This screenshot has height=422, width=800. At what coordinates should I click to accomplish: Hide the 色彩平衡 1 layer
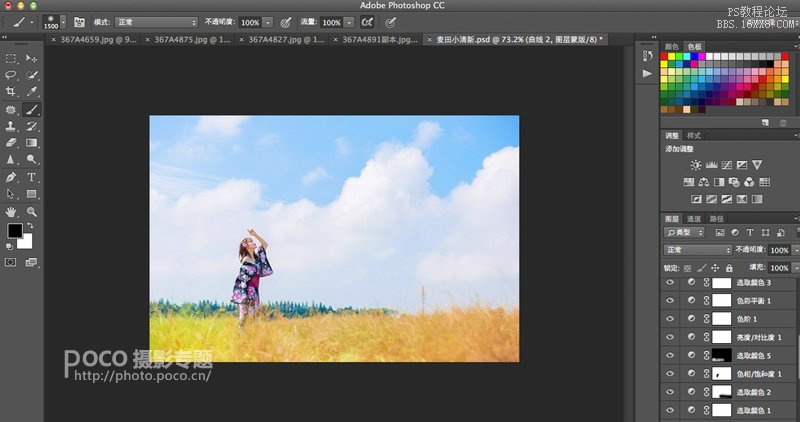coord(670,301)
